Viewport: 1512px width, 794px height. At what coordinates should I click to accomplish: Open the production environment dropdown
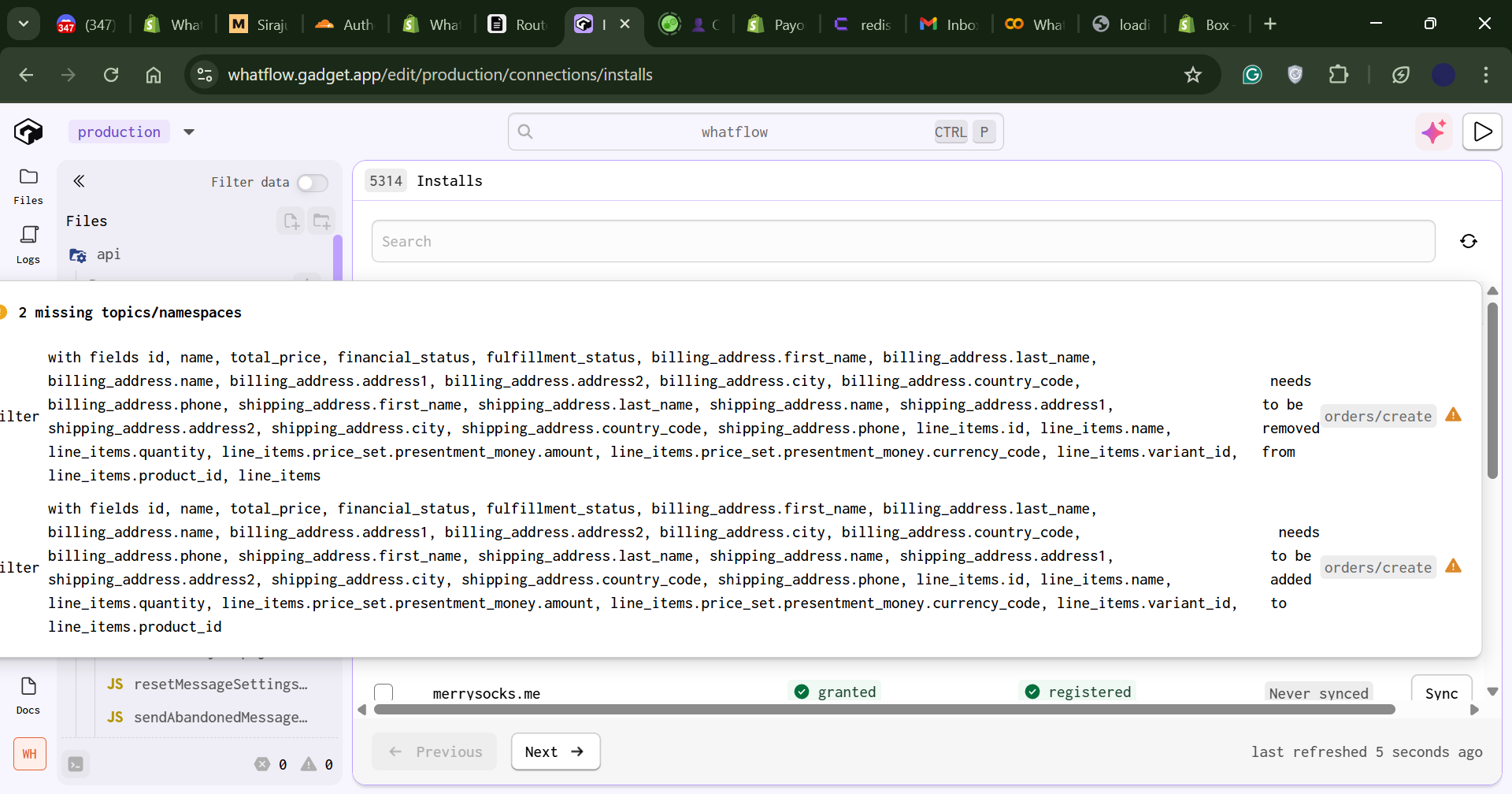tap(189, 132)
